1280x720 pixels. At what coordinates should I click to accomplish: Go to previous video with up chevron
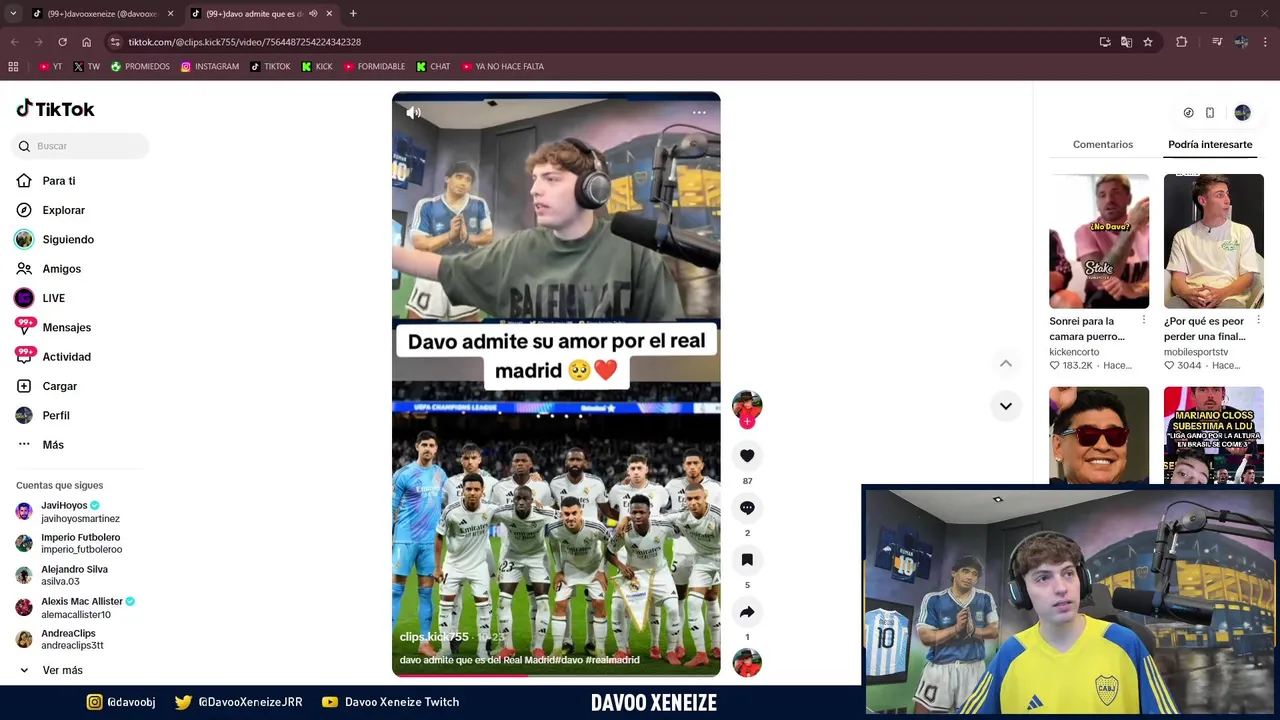[x=1006, y=363]
